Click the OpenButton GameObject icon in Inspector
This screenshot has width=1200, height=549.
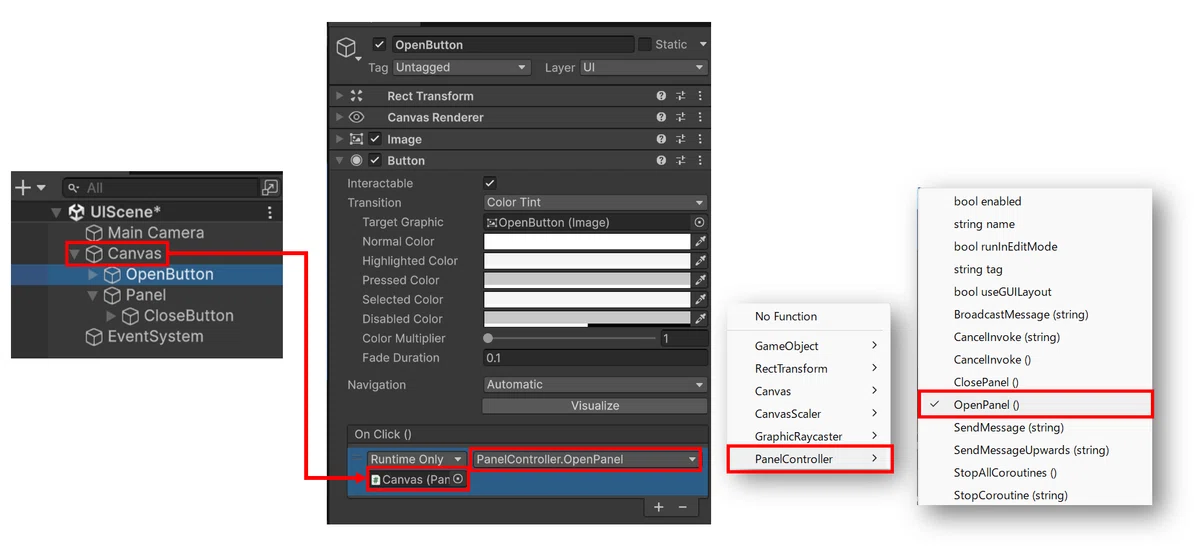pyautogui.click(x=346, y=48)
